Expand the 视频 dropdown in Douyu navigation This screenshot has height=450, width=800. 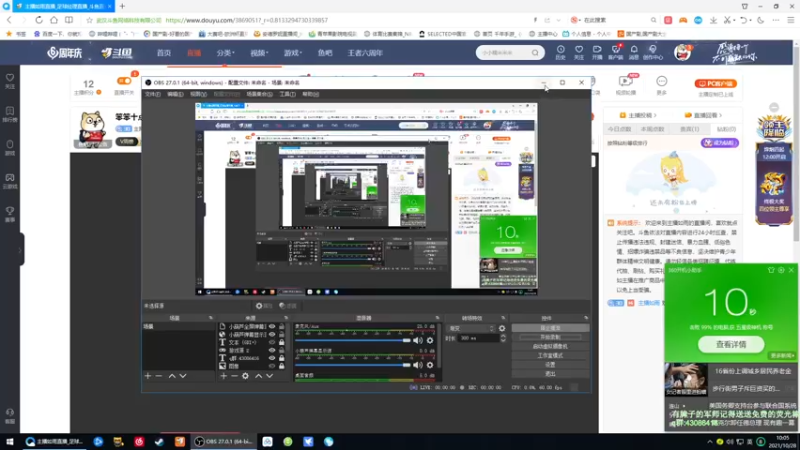259,53
